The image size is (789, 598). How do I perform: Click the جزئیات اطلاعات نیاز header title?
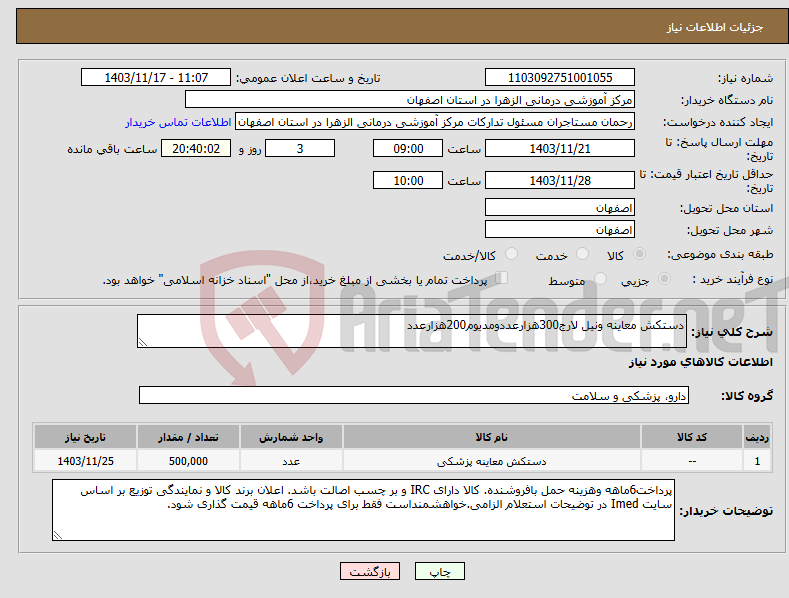pos(715,27)
